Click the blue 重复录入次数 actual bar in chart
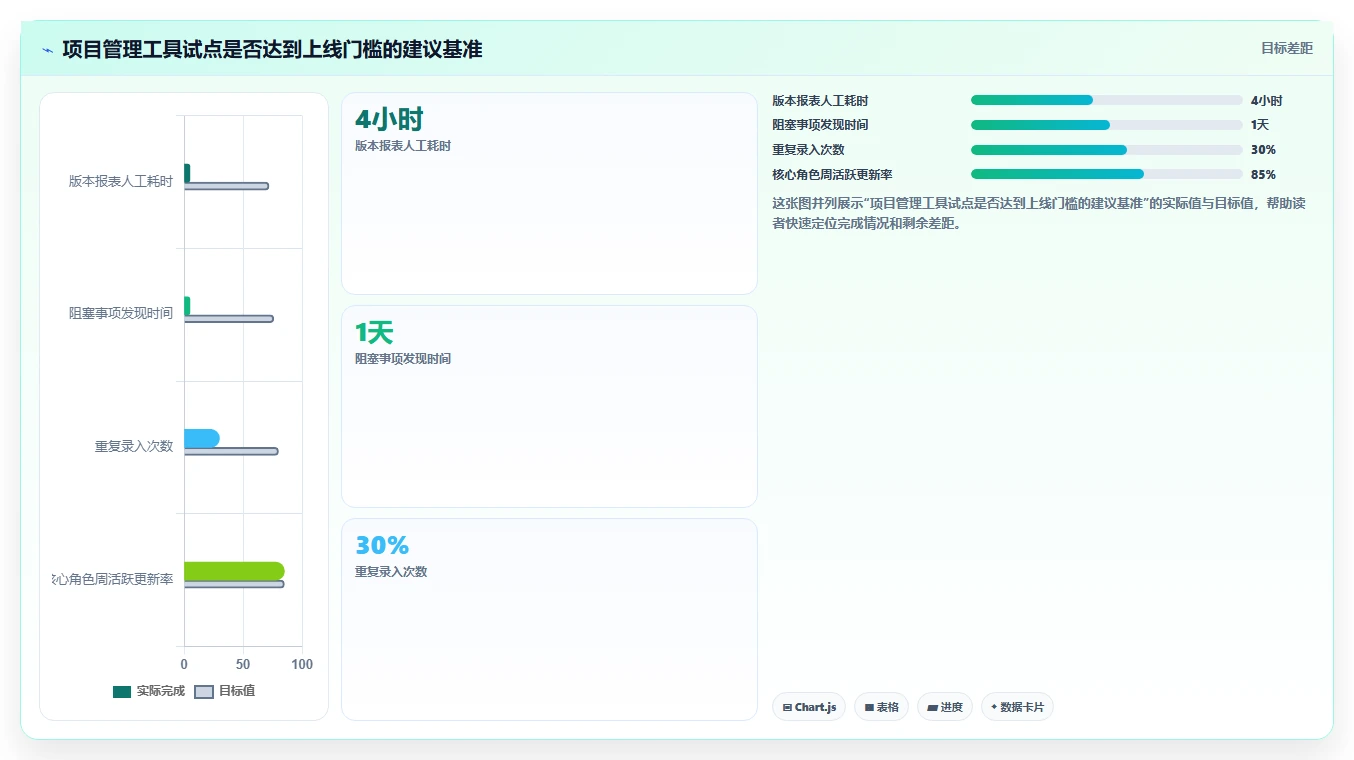Screen dimensions: 1354x760 coord(202,438)
